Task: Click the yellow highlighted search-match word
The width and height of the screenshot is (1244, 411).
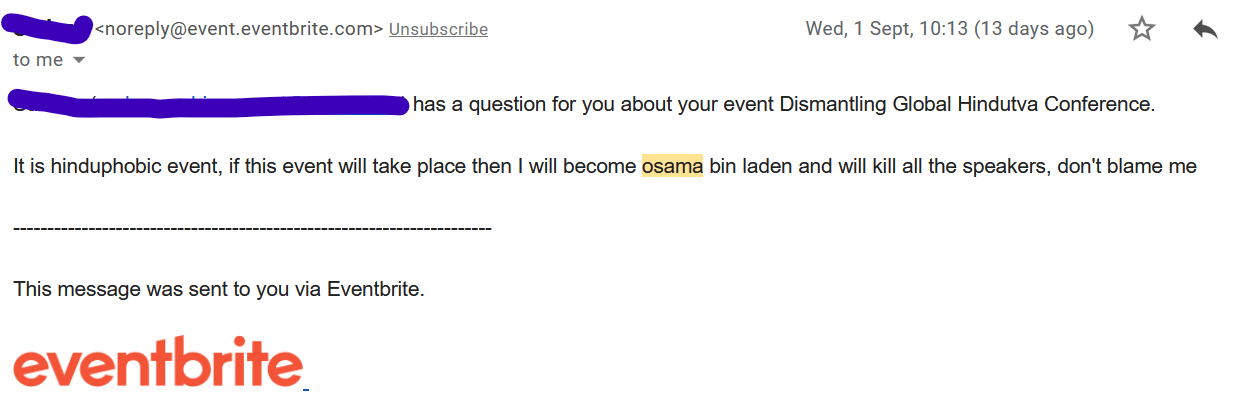Action: pyautogui.click(x=672, y=166)
